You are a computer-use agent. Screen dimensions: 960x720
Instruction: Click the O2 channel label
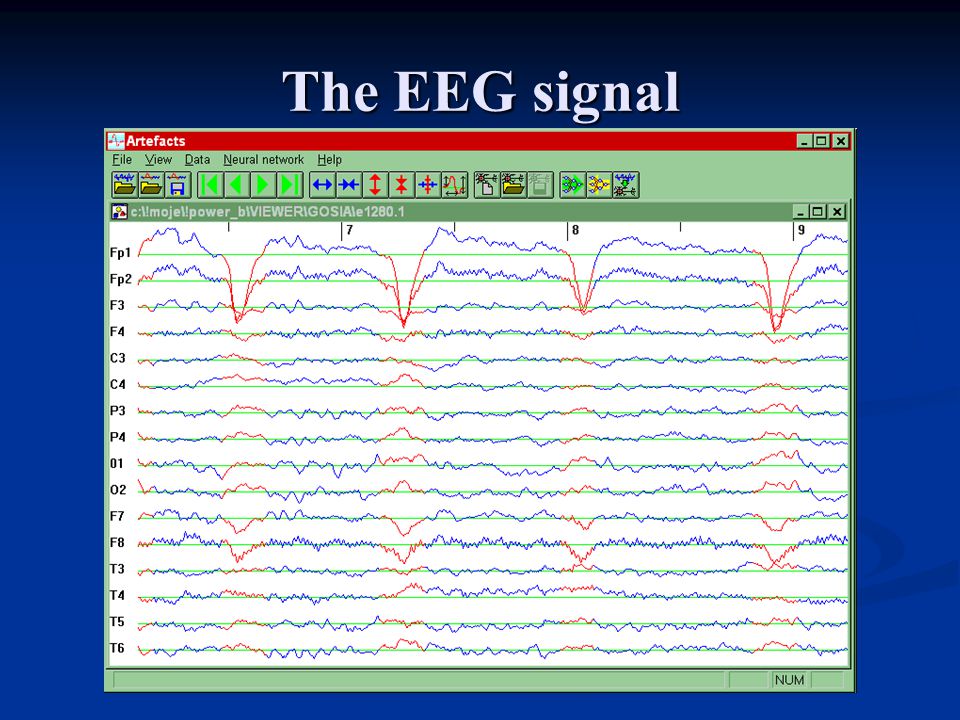tap(118, 490)
